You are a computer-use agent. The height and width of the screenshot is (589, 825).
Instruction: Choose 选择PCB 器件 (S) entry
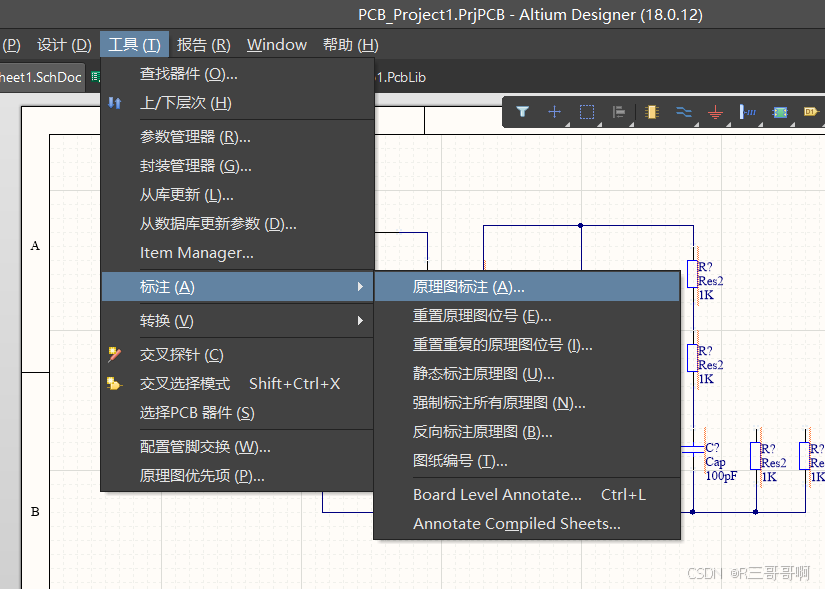237,413
